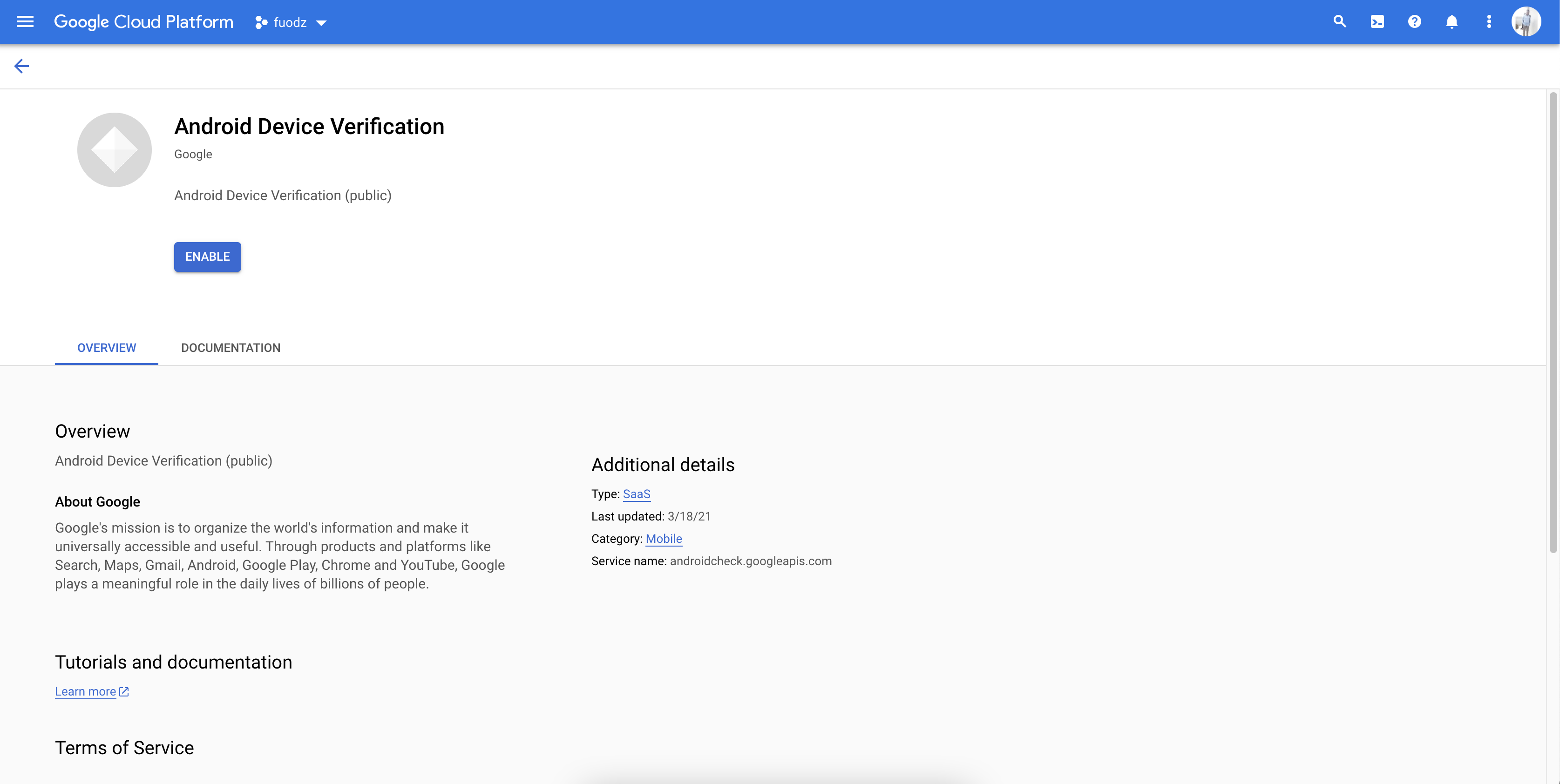Screen dimensions: 1560x784
Task: Open the Learn more link
Action: tap(85, 691)
